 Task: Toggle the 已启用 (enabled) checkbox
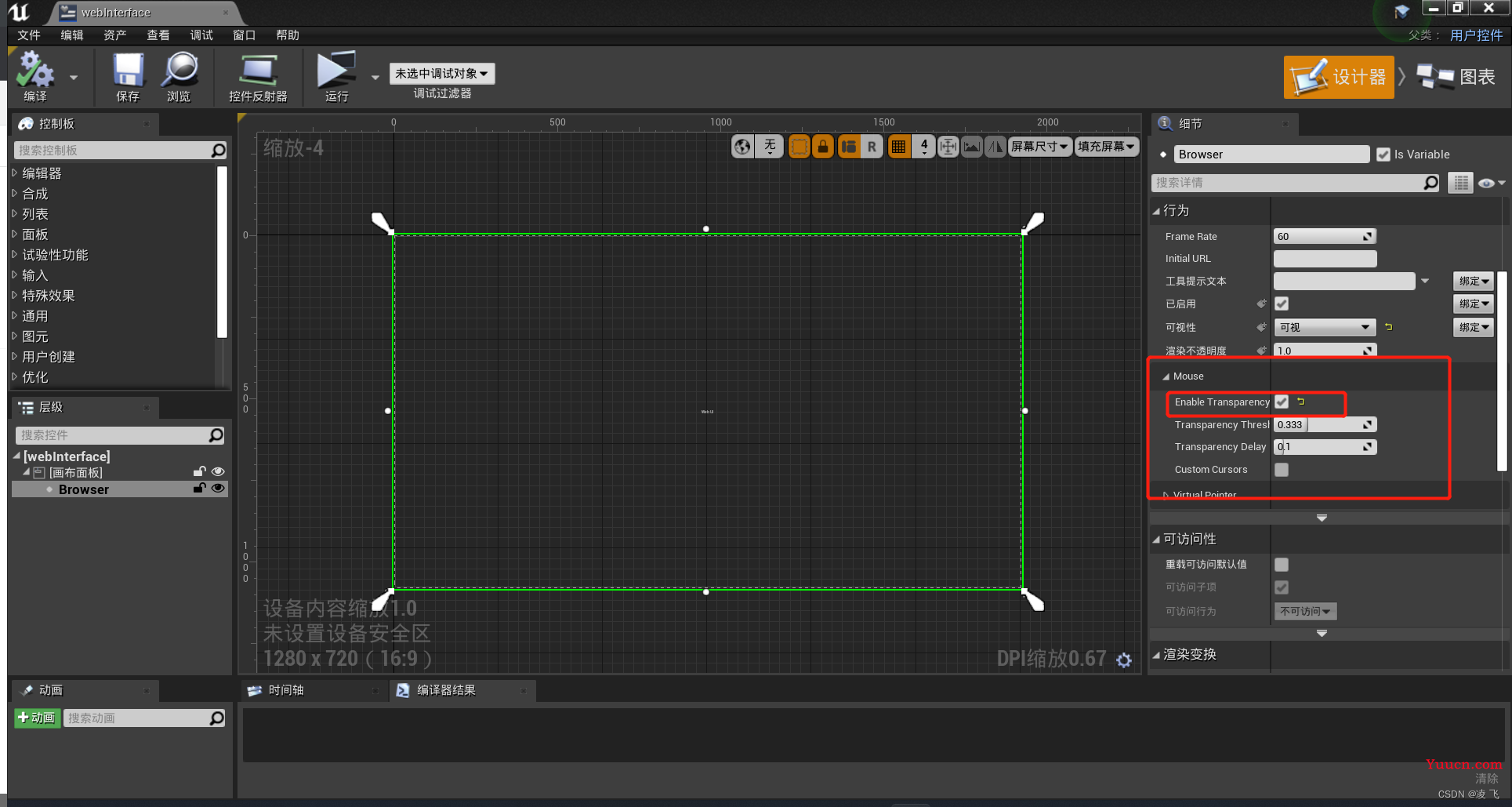coord(1282,304)
